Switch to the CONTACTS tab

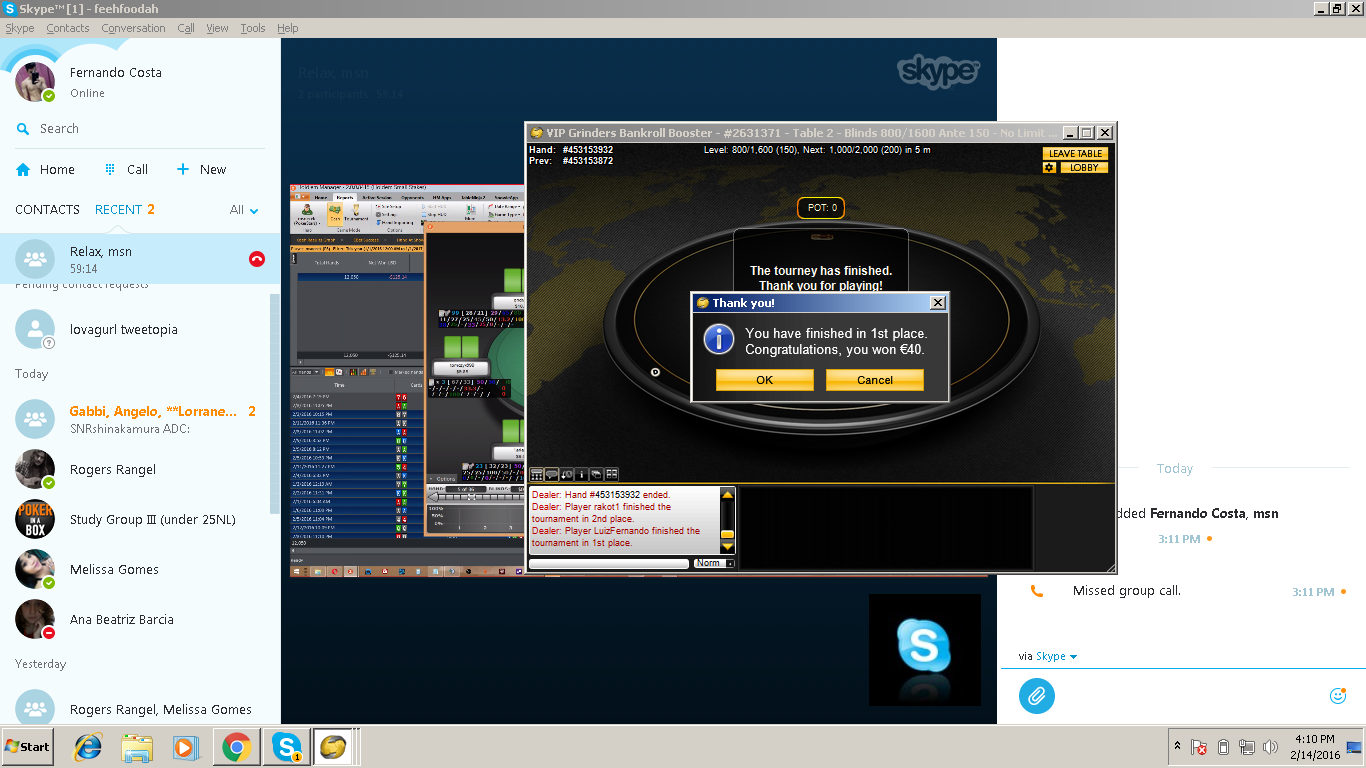pyautogui.click(x=47, y=210)
